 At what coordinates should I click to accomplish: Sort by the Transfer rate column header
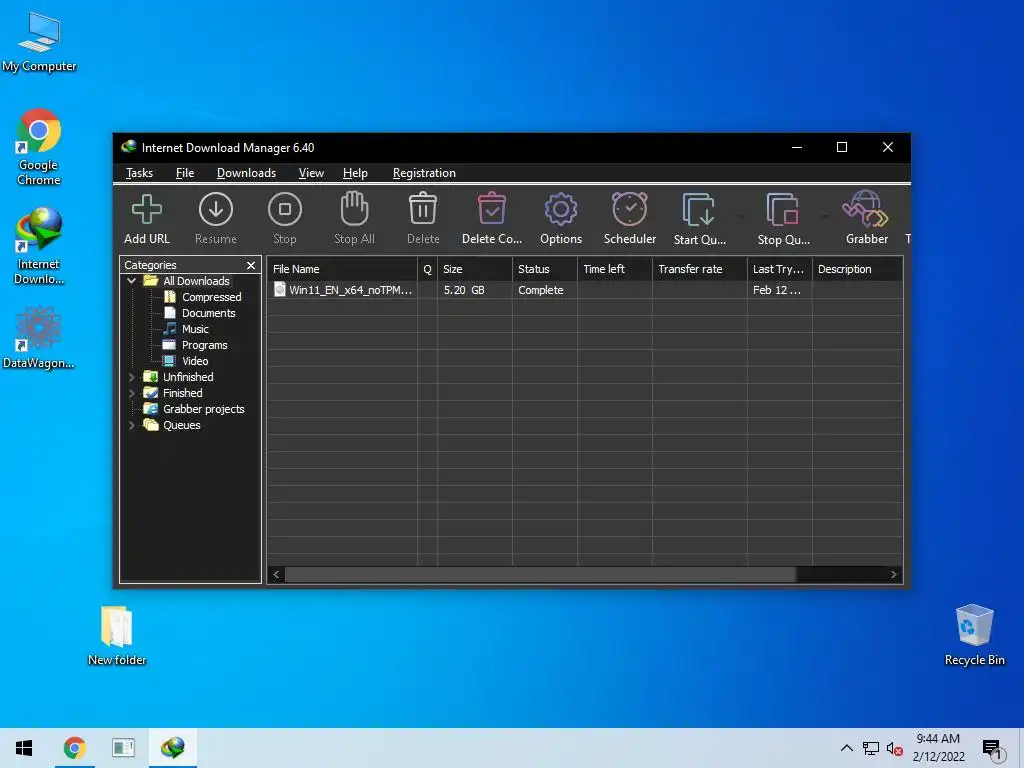pyautogui.click(x=699, y=269)
